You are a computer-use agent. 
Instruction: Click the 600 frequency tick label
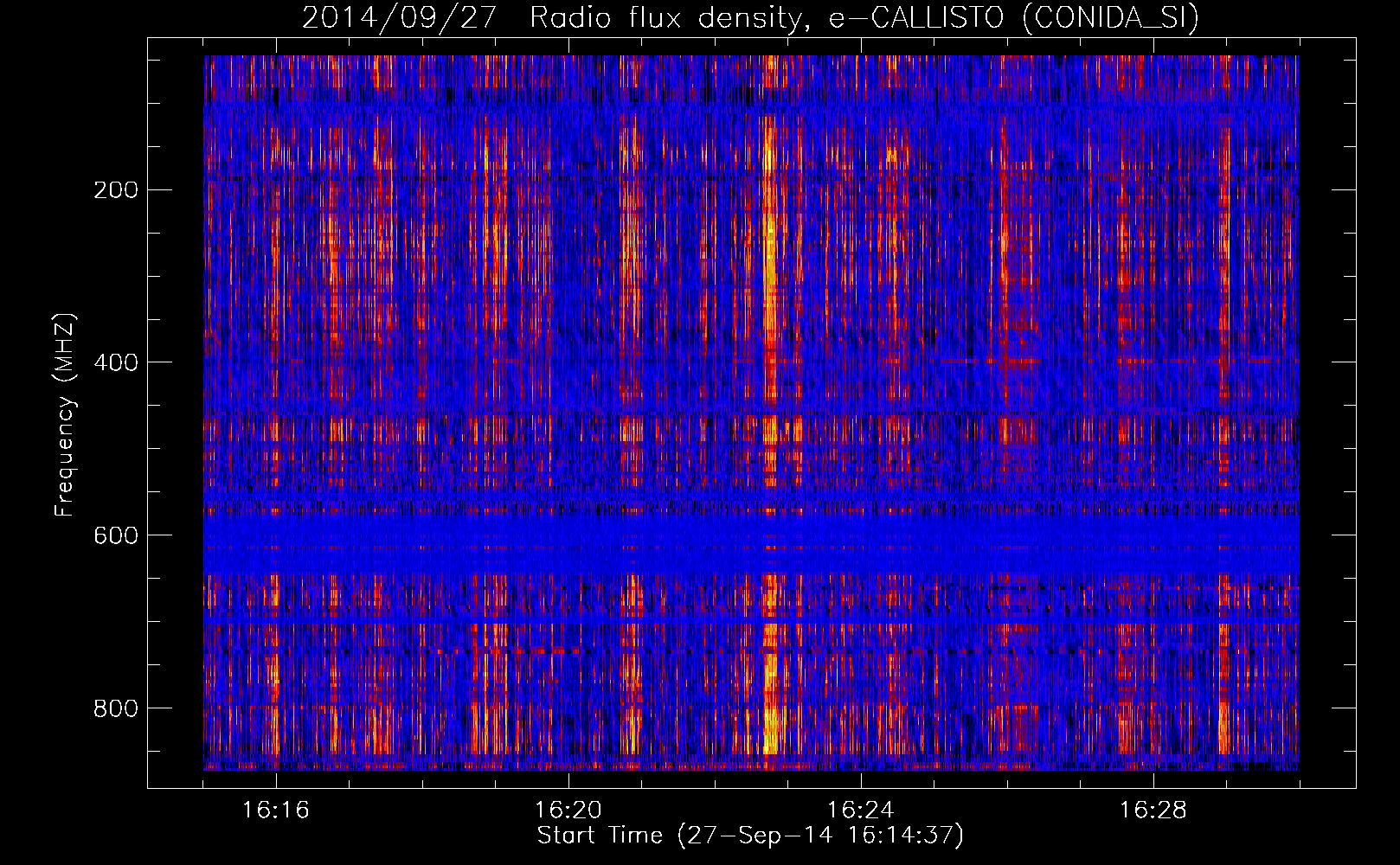[x=116, y=535]
